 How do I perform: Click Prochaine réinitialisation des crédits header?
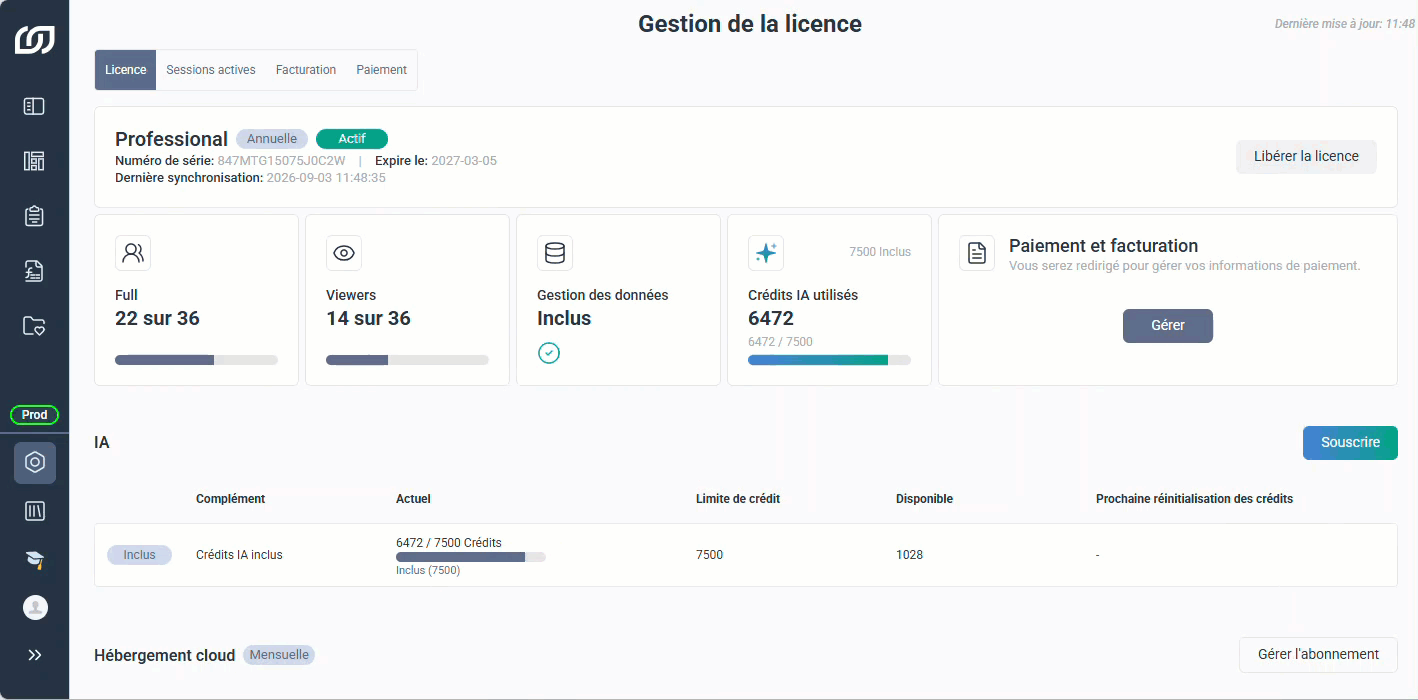[x=1194, y=499]
